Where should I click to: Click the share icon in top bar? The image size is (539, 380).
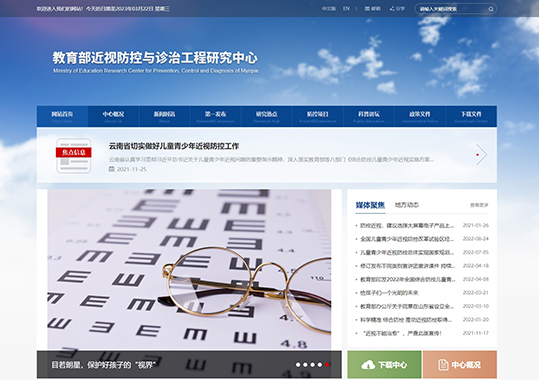pyautogui.click(x=392, y=9)
